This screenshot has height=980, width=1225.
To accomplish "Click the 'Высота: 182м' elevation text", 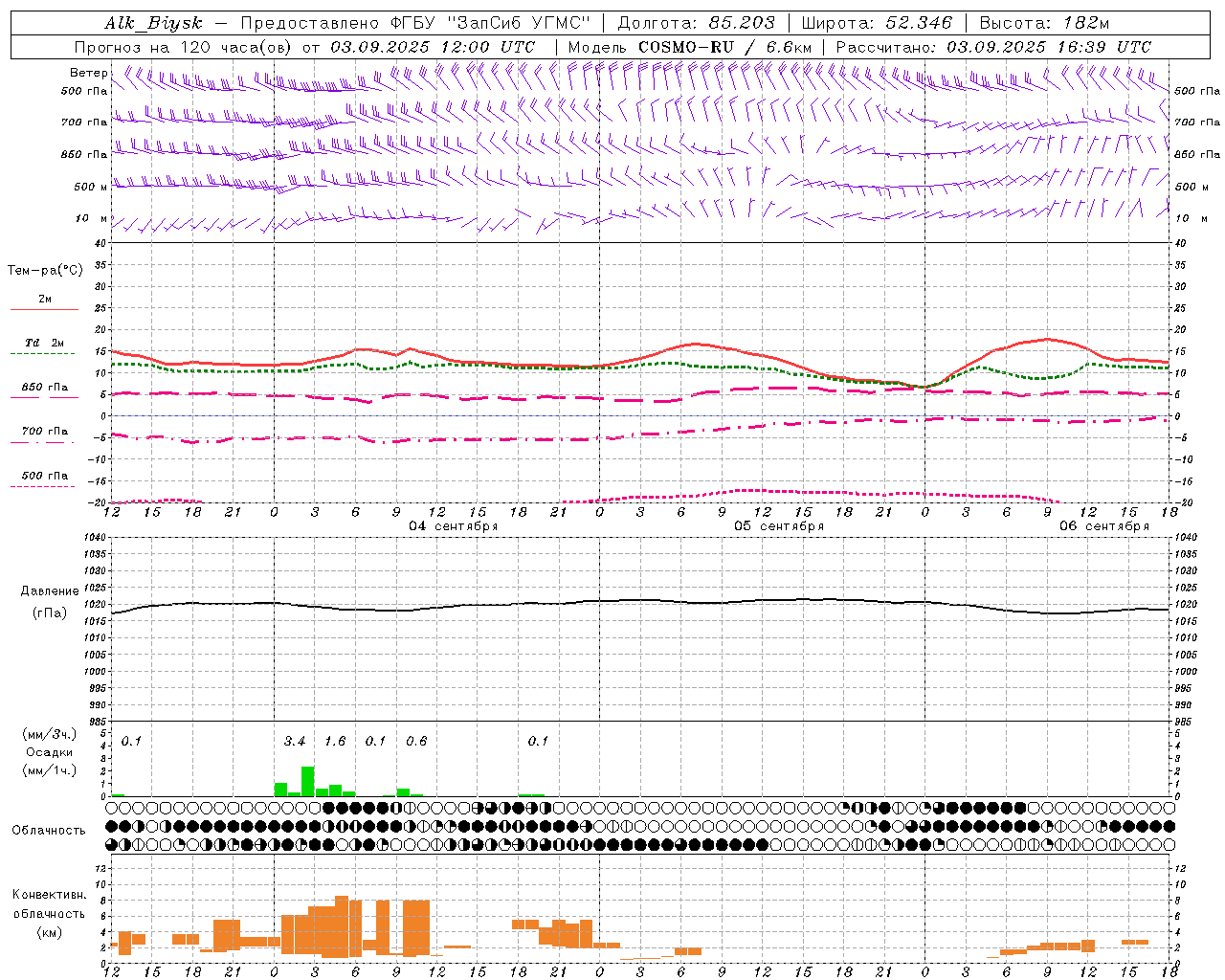I will [1044, 23].
